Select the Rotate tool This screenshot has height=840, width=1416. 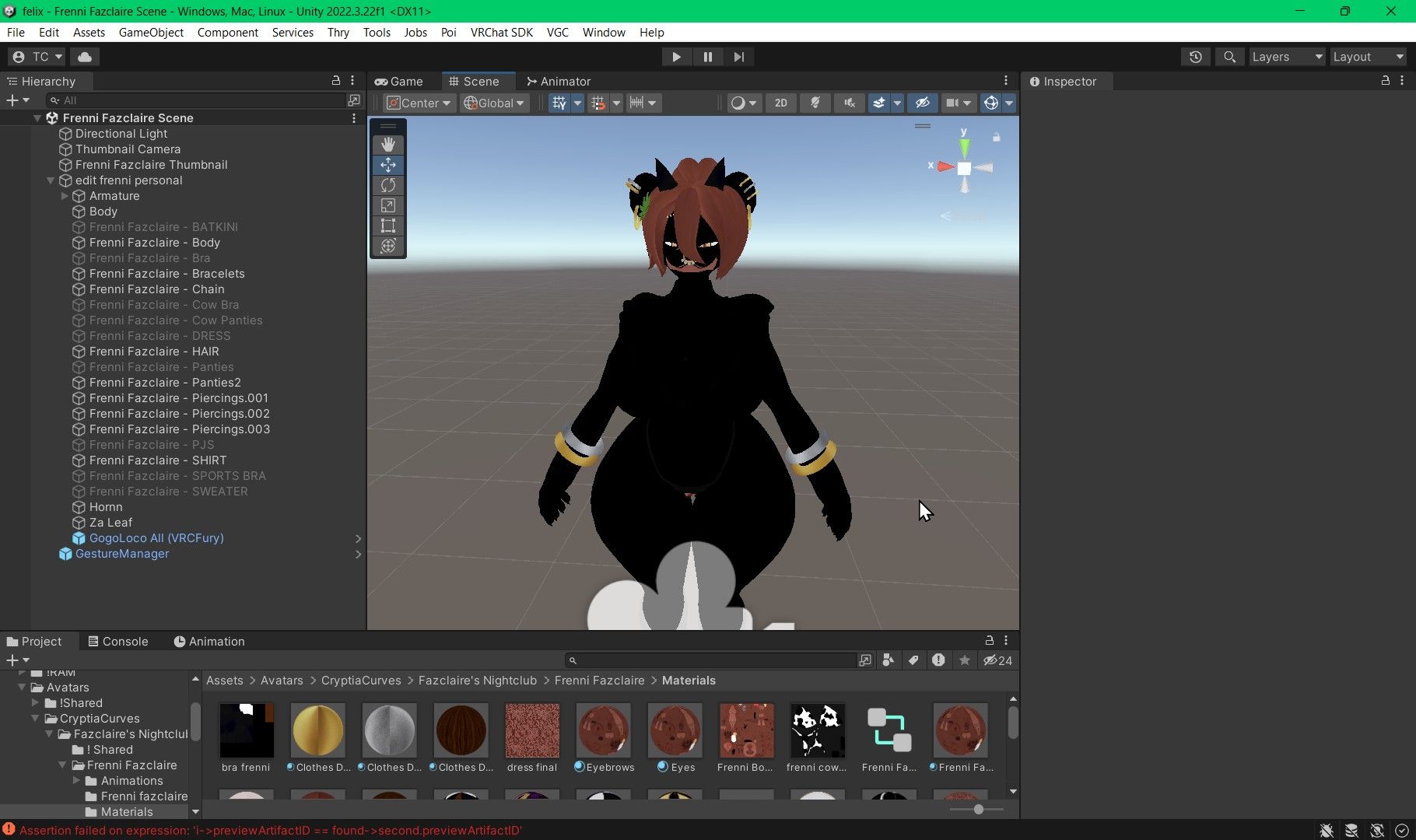pos(388,185)
